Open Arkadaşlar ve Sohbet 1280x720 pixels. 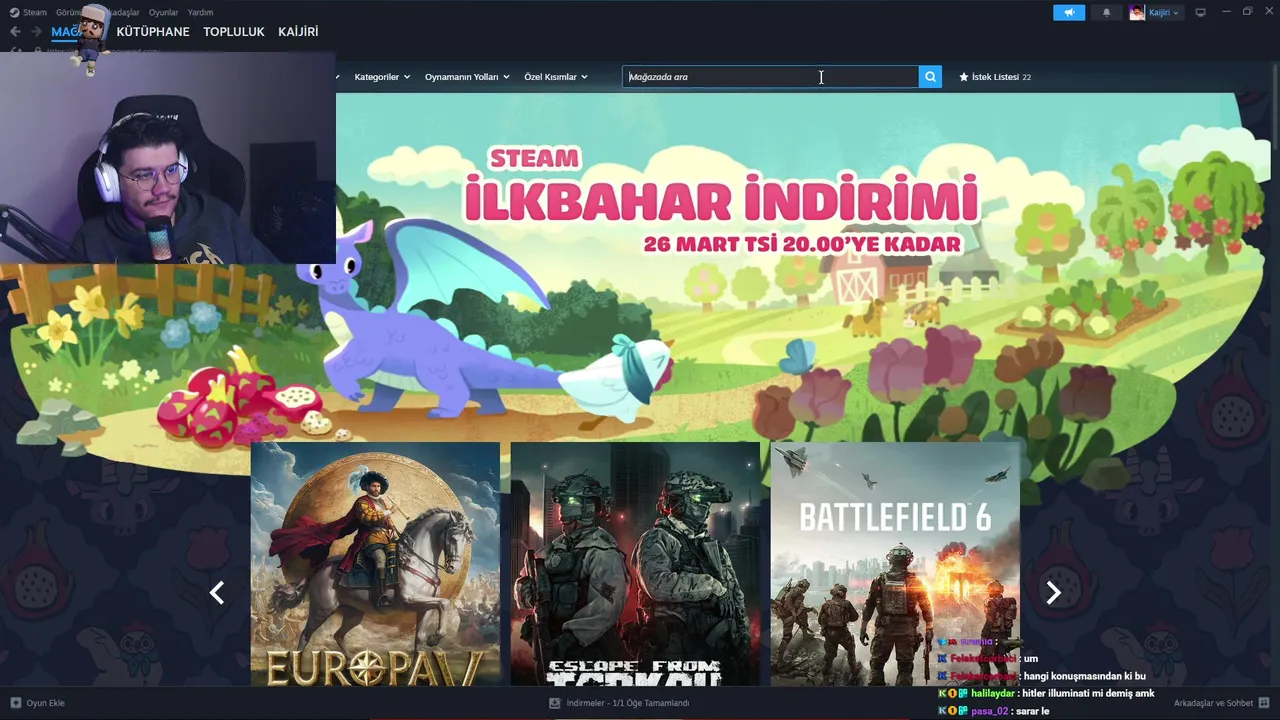1213,703
